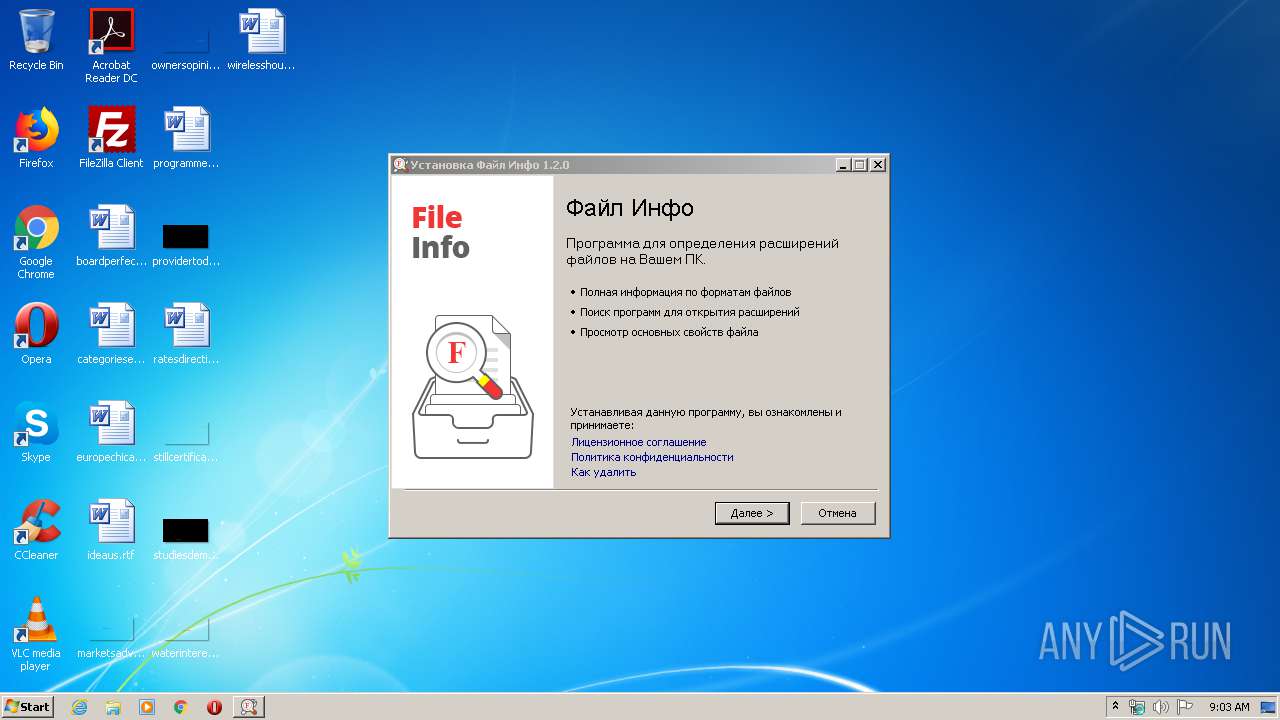Viewport: 1280px width, 720px height.
Task: Open the Политика конфиденциальности link
Action: pos(652,457)
